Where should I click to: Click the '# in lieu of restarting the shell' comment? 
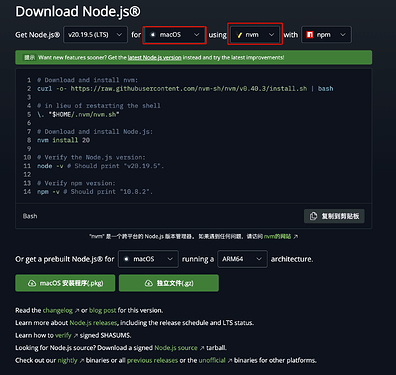point(99,106)
